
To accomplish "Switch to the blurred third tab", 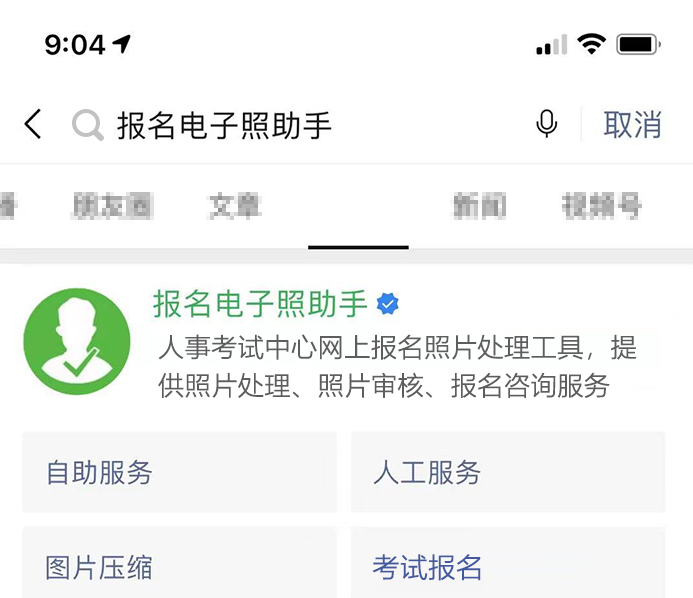I will point(235,206).
